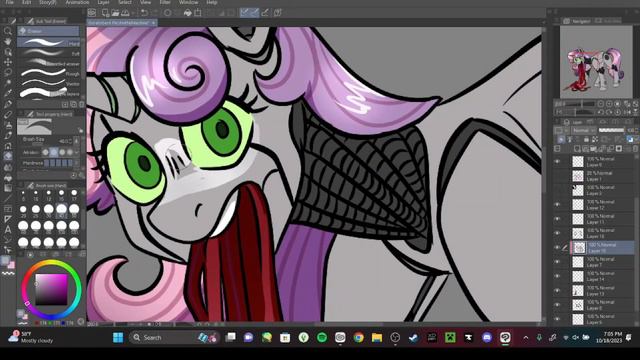The image size is (640, 360).
Task: Toggle visibility of Layer 13
Action: [557, 290]
